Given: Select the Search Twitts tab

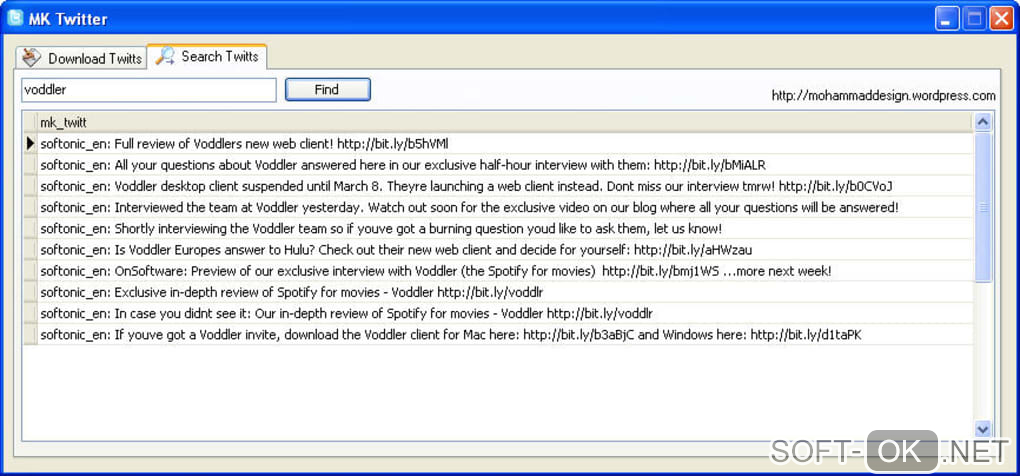Looking at the screenshot, I should pyautogui.click(x=208, y=56).
